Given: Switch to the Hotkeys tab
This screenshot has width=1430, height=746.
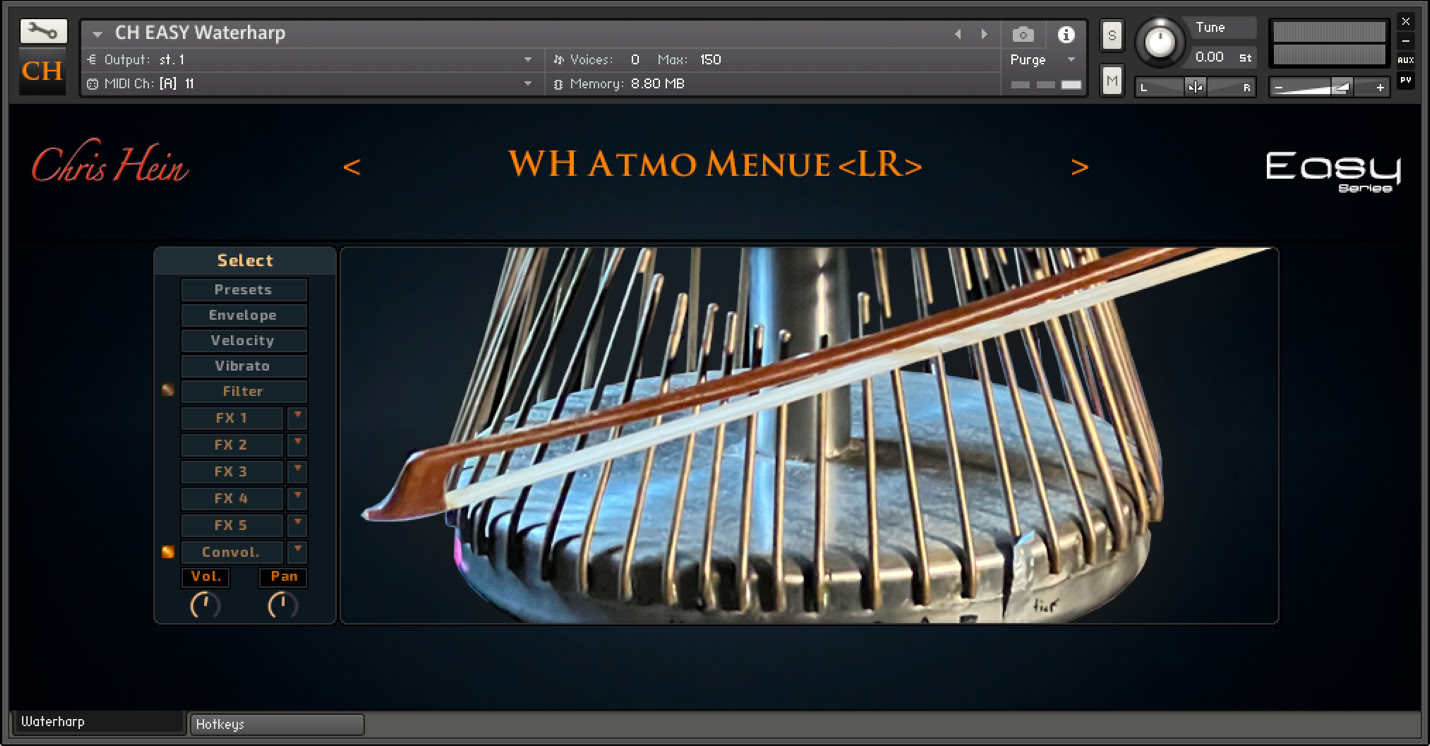Looking at the screenshot, I should (277, 724).
